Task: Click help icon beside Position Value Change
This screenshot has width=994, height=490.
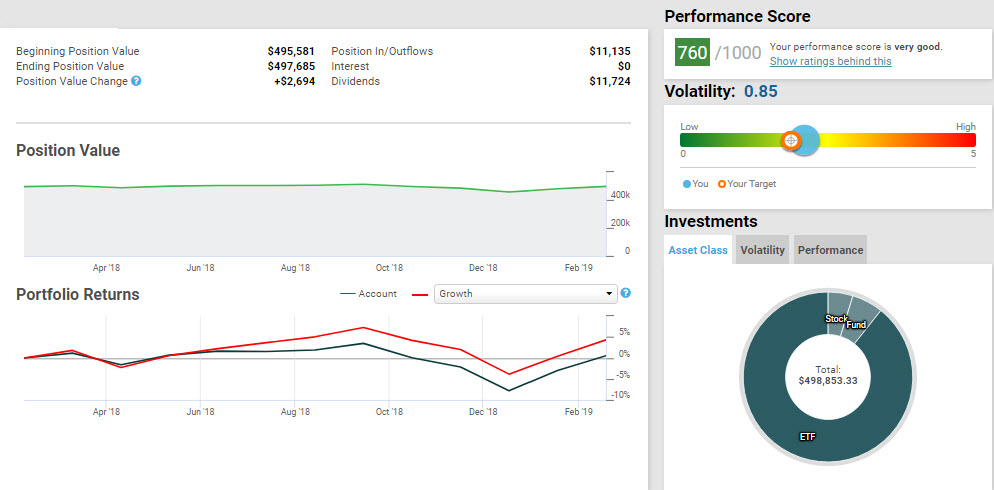Action: pos(136,82)
